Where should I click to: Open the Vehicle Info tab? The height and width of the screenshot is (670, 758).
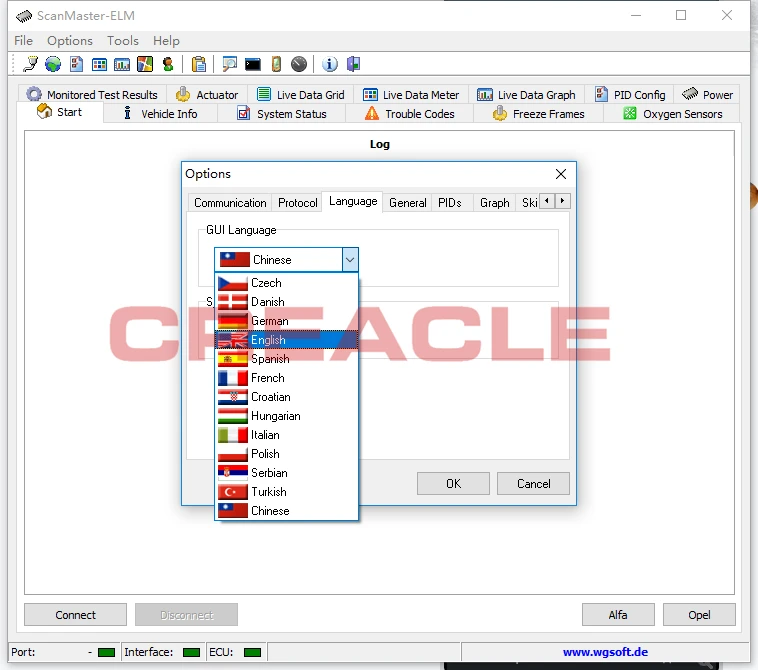160,114
